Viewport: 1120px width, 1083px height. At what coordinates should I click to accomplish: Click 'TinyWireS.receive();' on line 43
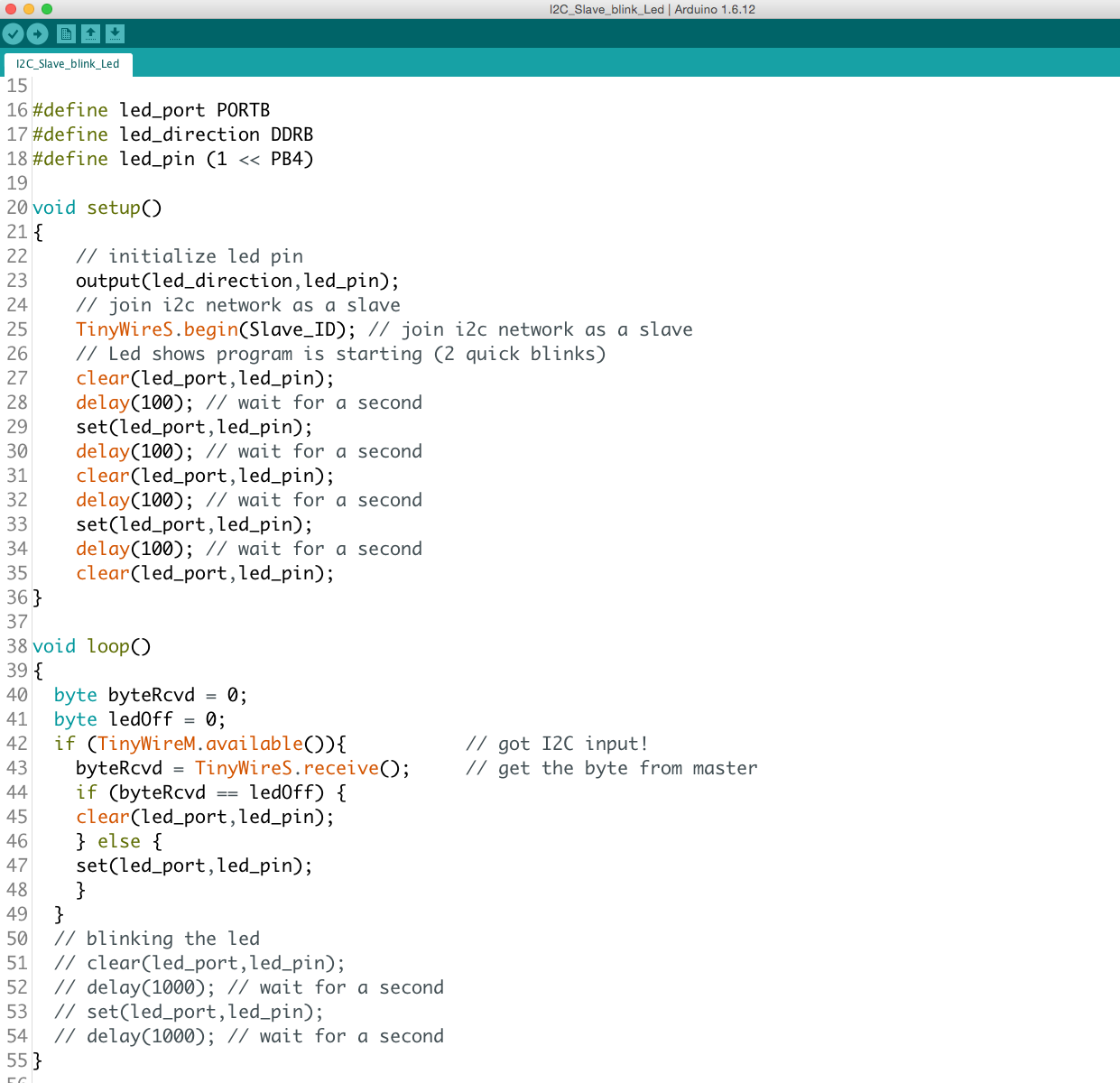coord(302,768)
